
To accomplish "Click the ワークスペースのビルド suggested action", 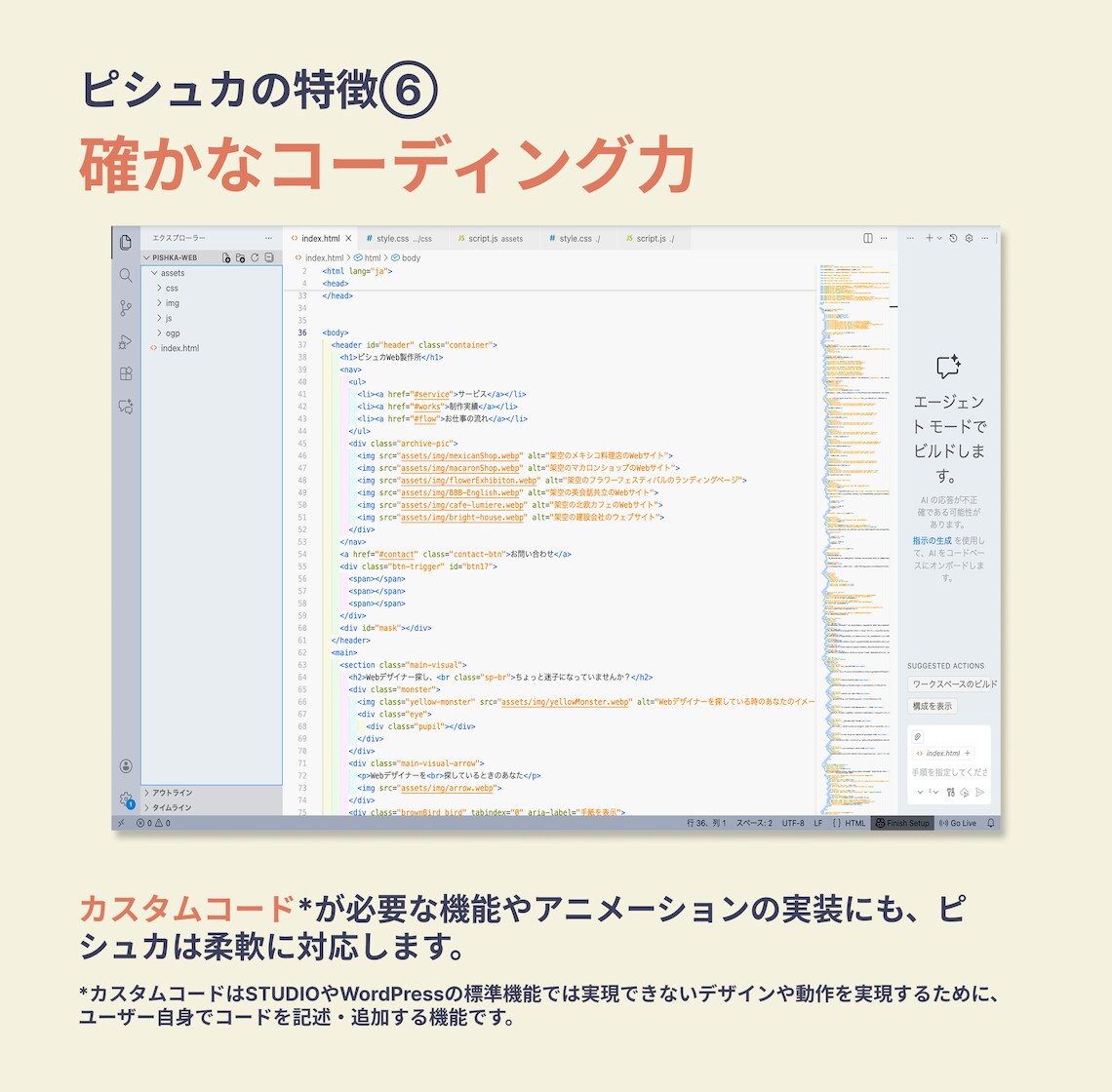I will pos(952,683).
